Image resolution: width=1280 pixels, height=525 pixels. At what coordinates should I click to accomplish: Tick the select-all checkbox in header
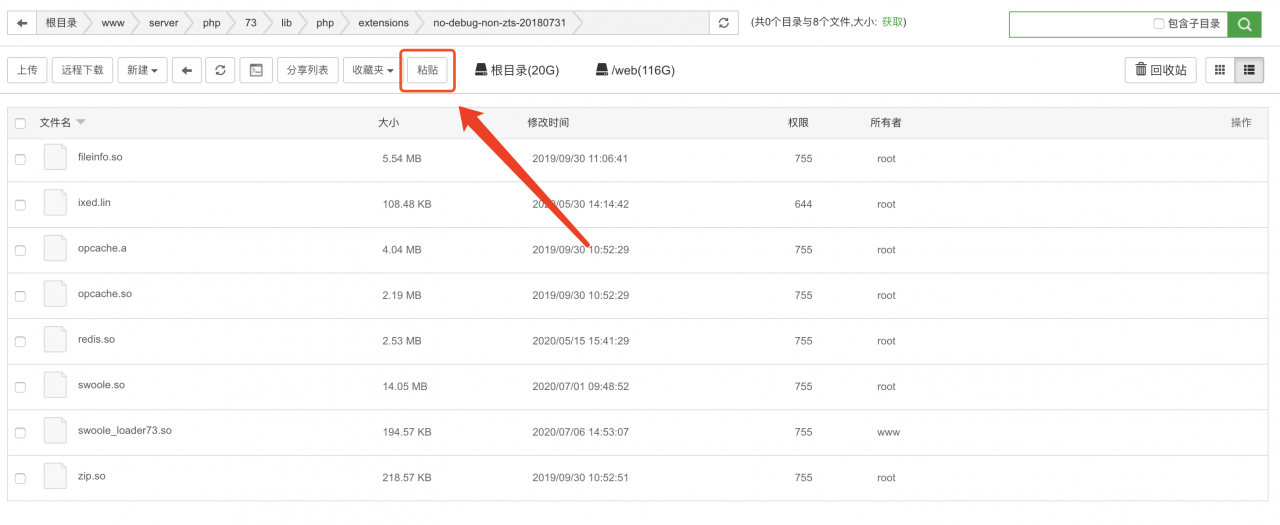coord(20,123)
